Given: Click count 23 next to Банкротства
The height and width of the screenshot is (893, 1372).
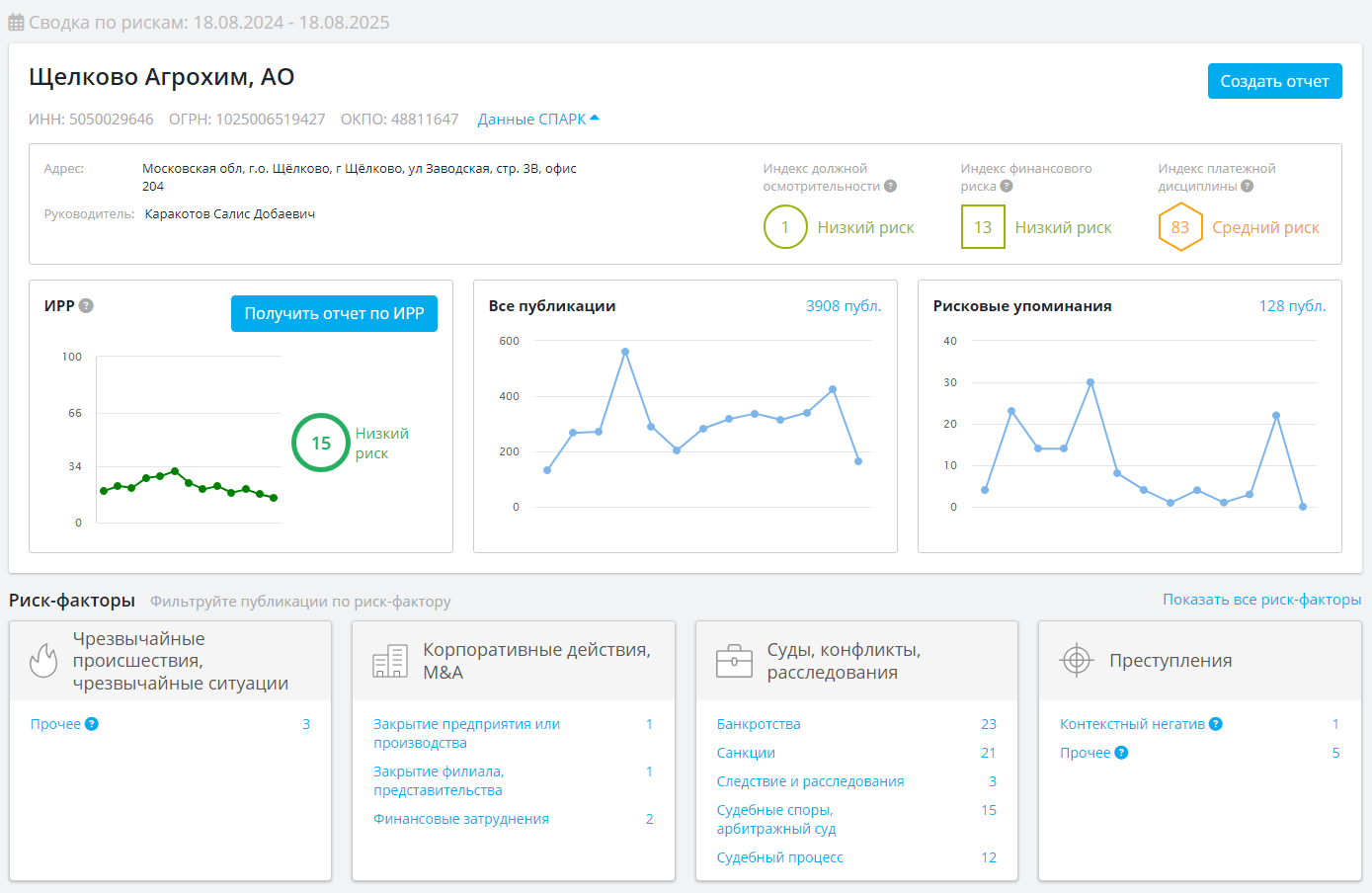Looking at the screenshot, I should coord(989,724).
